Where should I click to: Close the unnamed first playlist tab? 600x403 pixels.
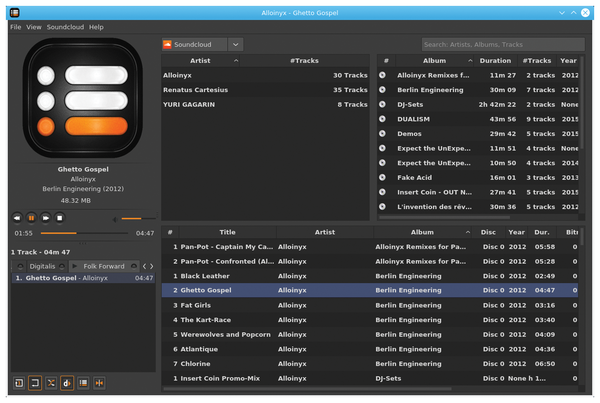21,266
